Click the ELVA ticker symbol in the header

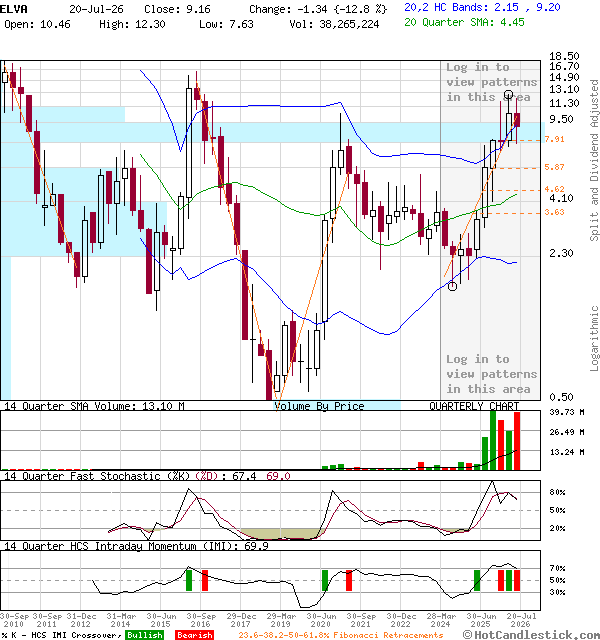click(14, 9)
